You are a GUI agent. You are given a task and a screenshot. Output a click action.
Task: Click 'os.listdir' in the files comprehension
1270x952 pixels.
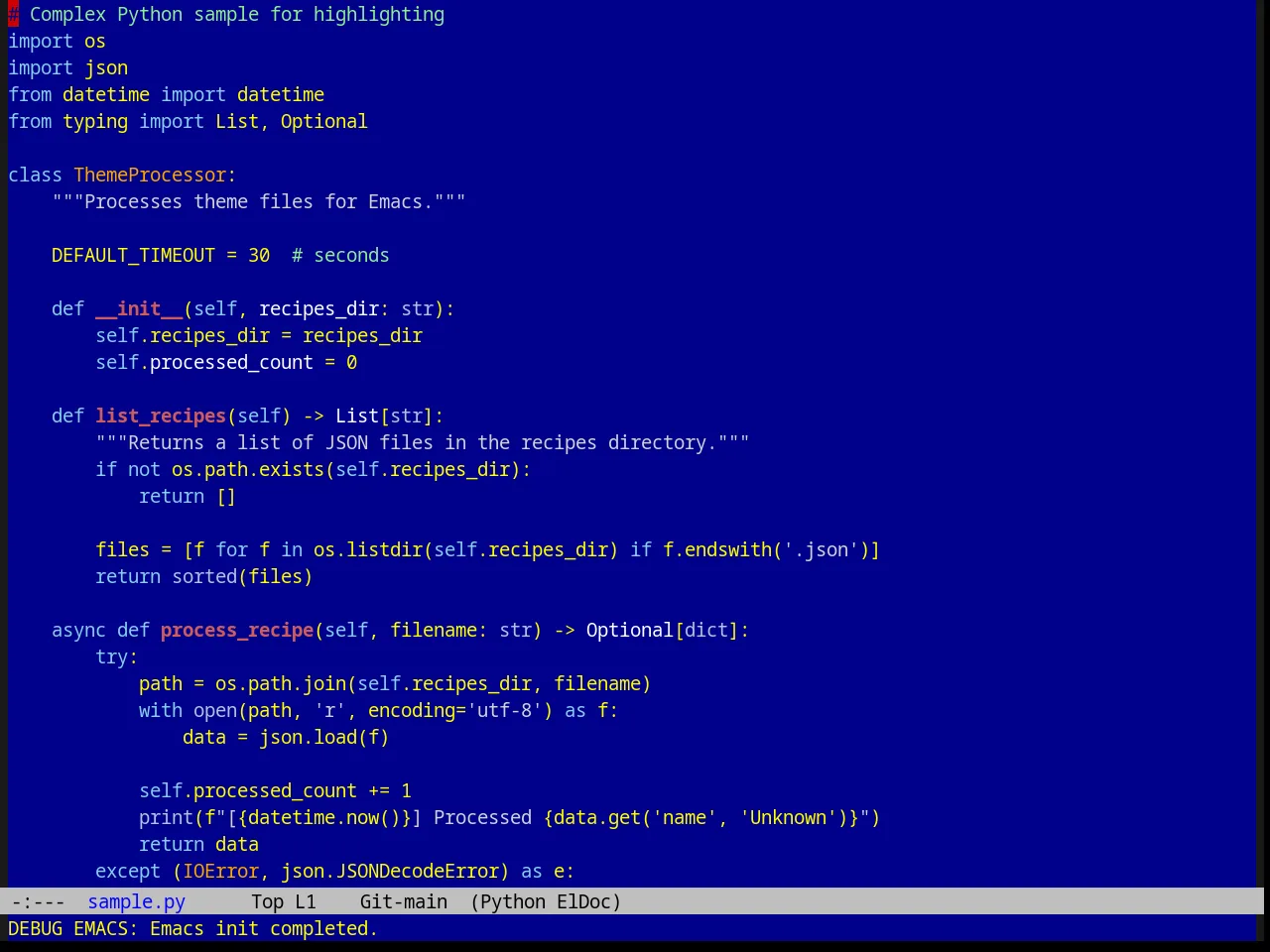(x=368, y=549)
